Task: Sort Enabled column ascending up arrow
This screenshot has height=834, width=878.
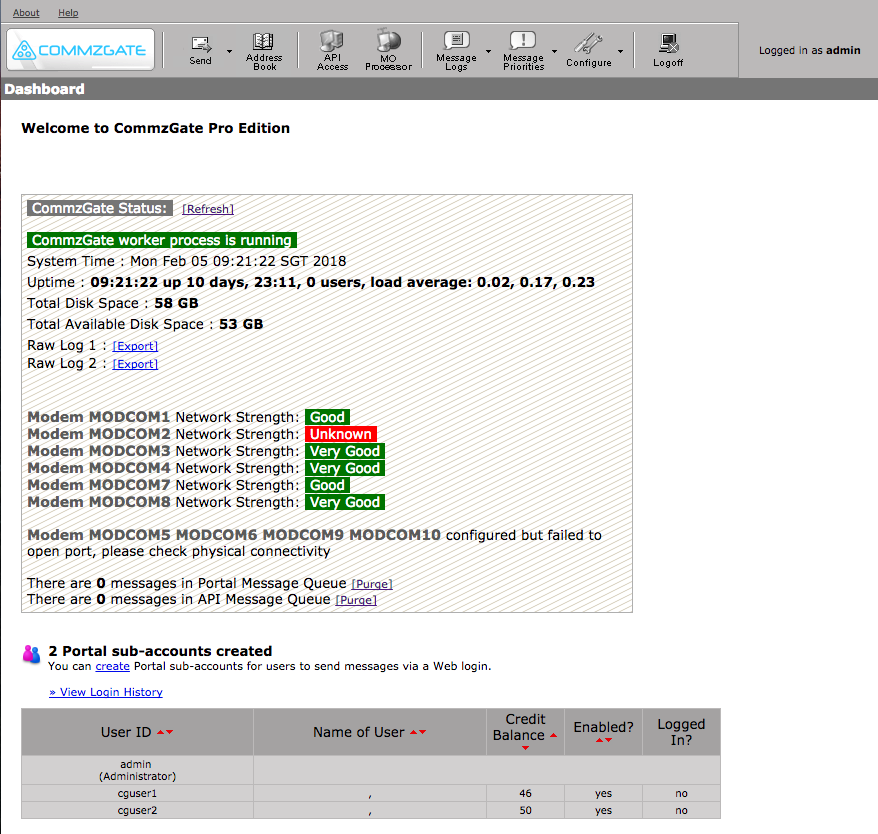Action: click(599, 740)
